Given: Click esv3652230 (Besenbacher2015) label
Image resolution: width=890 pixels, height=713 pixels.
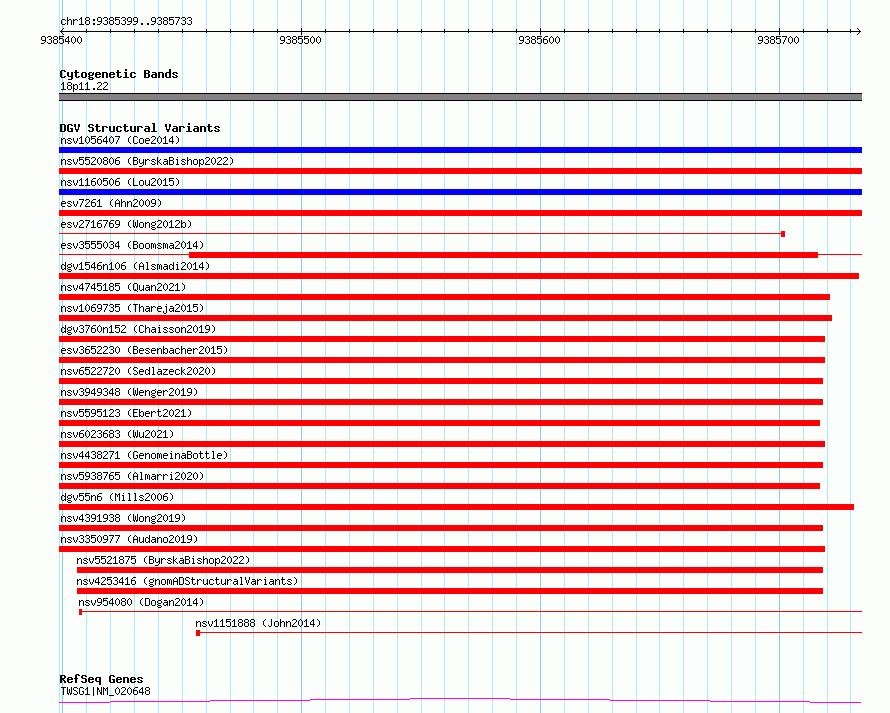Looking at the screenshot, I should pos(144,350).
